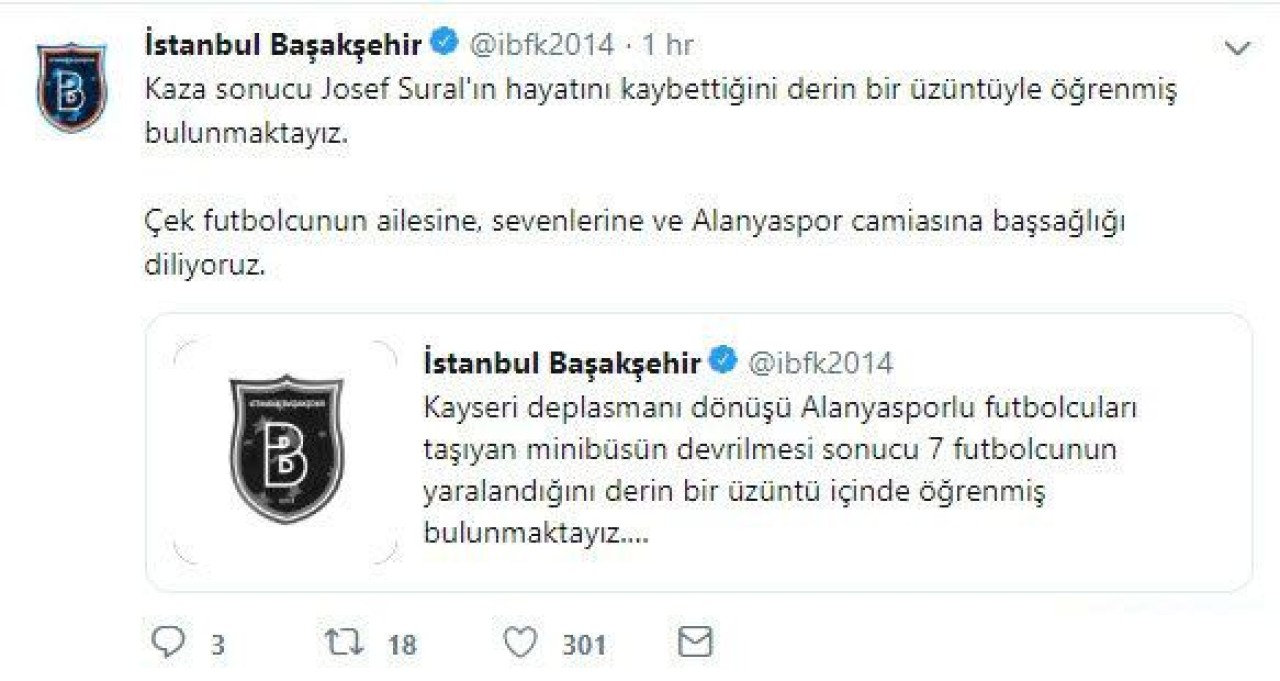Viewport: 1280px width, 681px height.
Task: Like the tweet with the heart icon
Action: coord(520,642)
